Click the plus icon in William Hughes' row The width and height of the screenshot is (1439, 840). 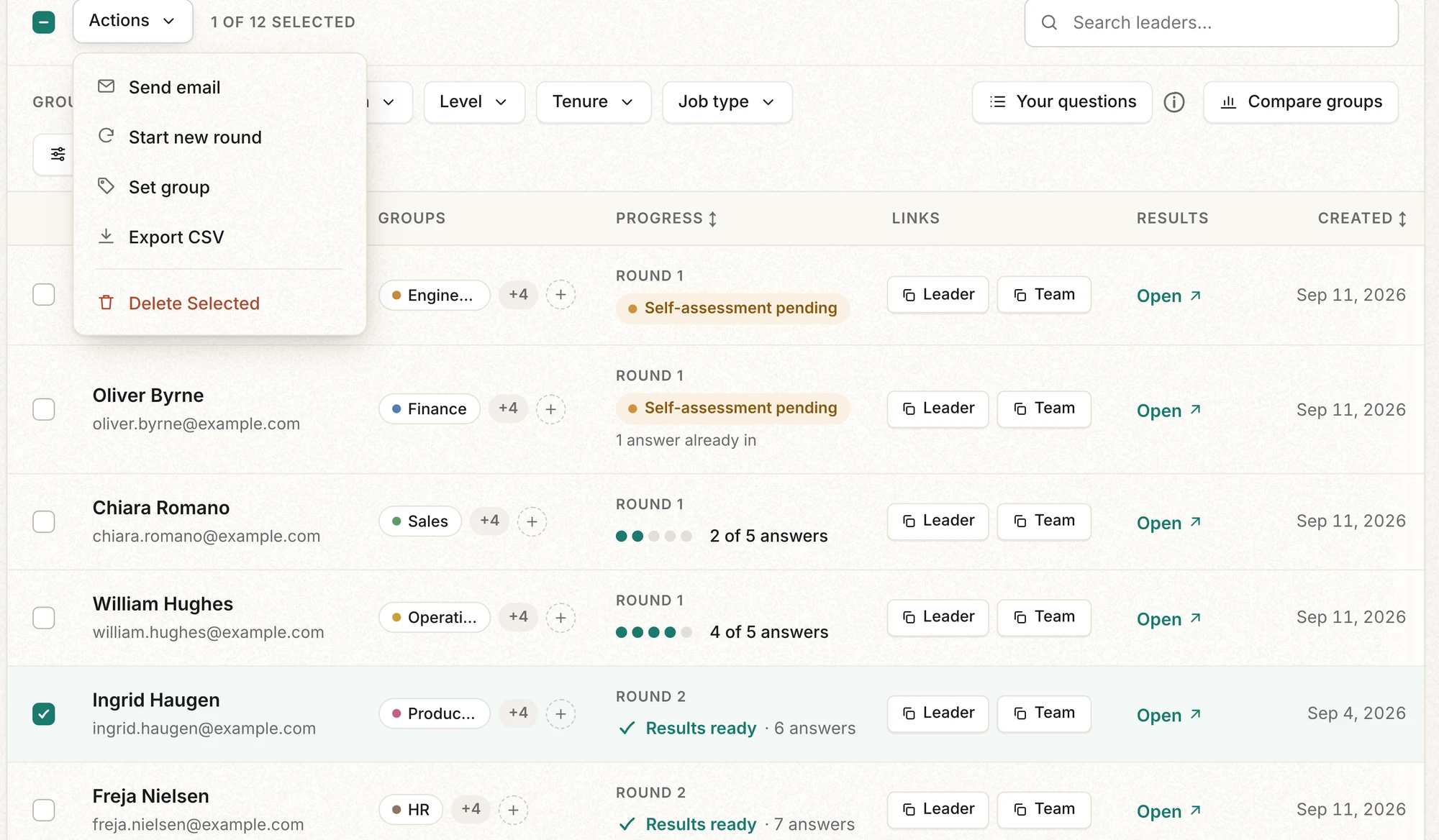coord(560,618)
